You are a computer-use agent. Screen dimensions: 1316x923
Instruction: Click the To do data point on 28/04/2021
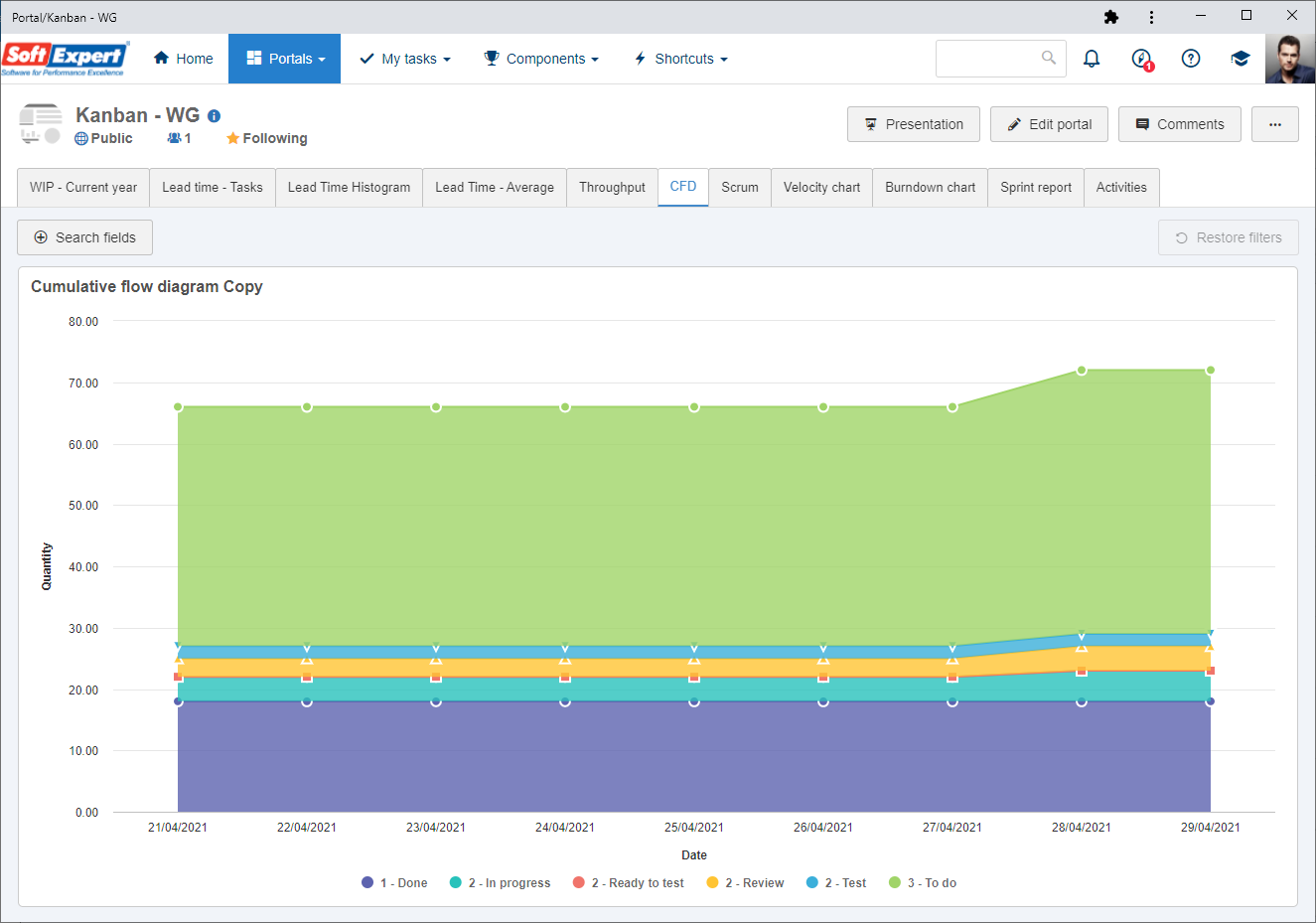tap(1082, 371)
